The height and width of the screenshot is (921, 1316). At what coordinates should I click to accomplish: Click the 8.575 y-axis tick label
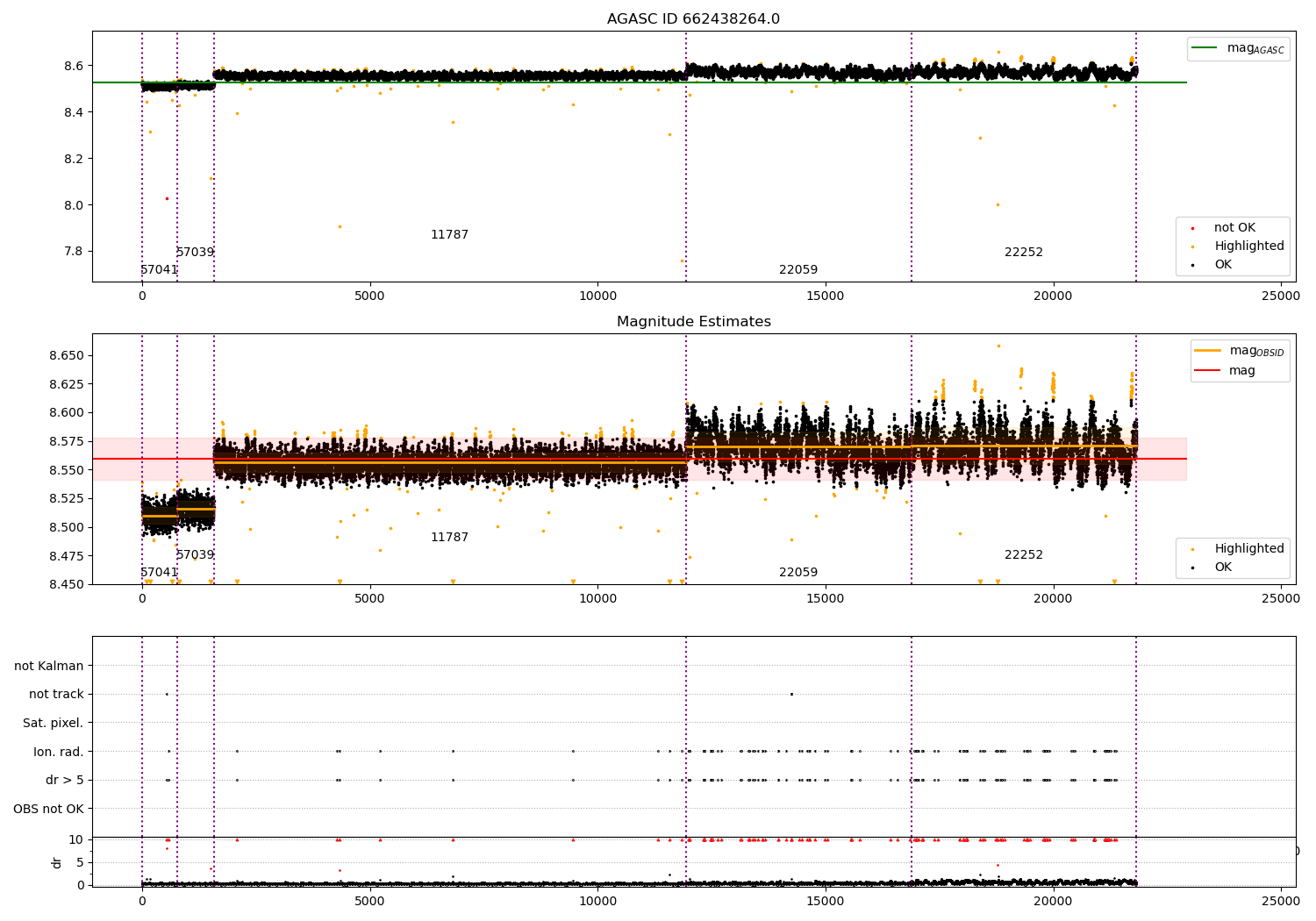[x=66, y=441]
